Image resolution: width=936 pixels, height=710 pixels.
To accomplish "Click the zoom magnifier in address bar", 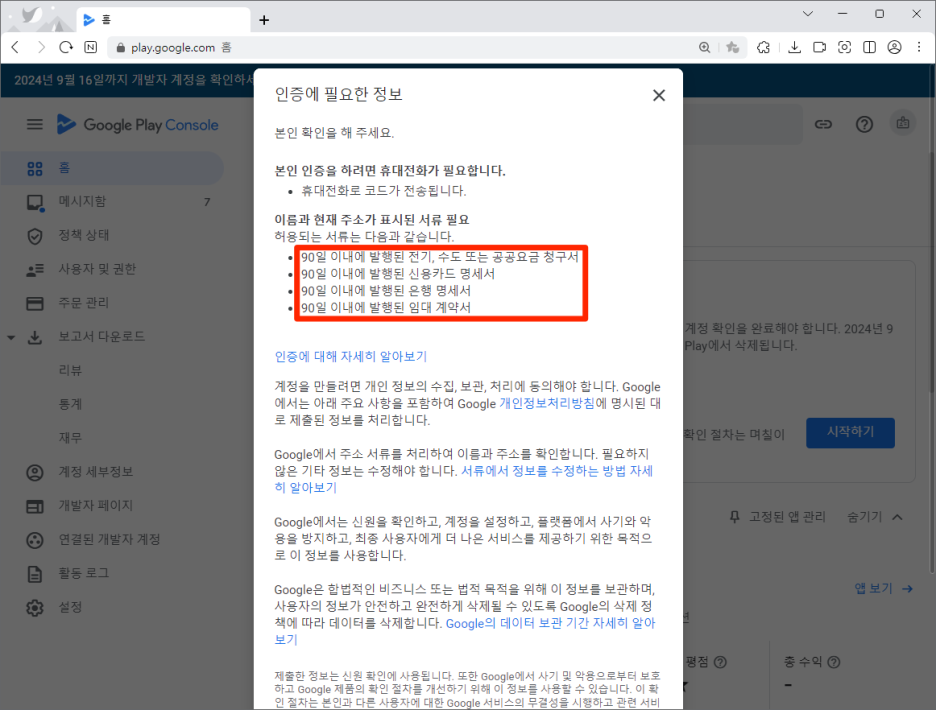I will pos(704,47).
